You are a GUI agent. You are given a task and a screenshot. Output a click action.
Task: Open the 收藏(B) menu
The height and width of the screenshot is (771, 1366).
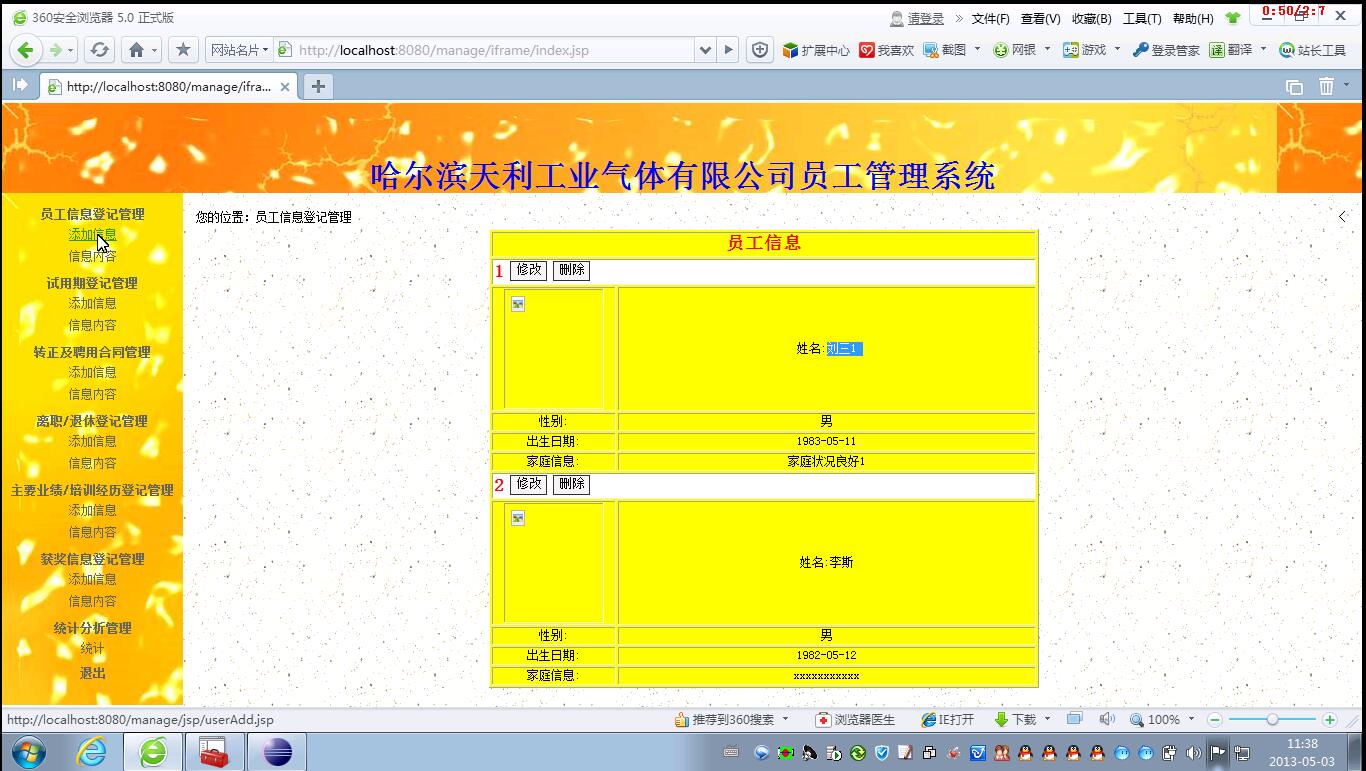coord(1091,19)
